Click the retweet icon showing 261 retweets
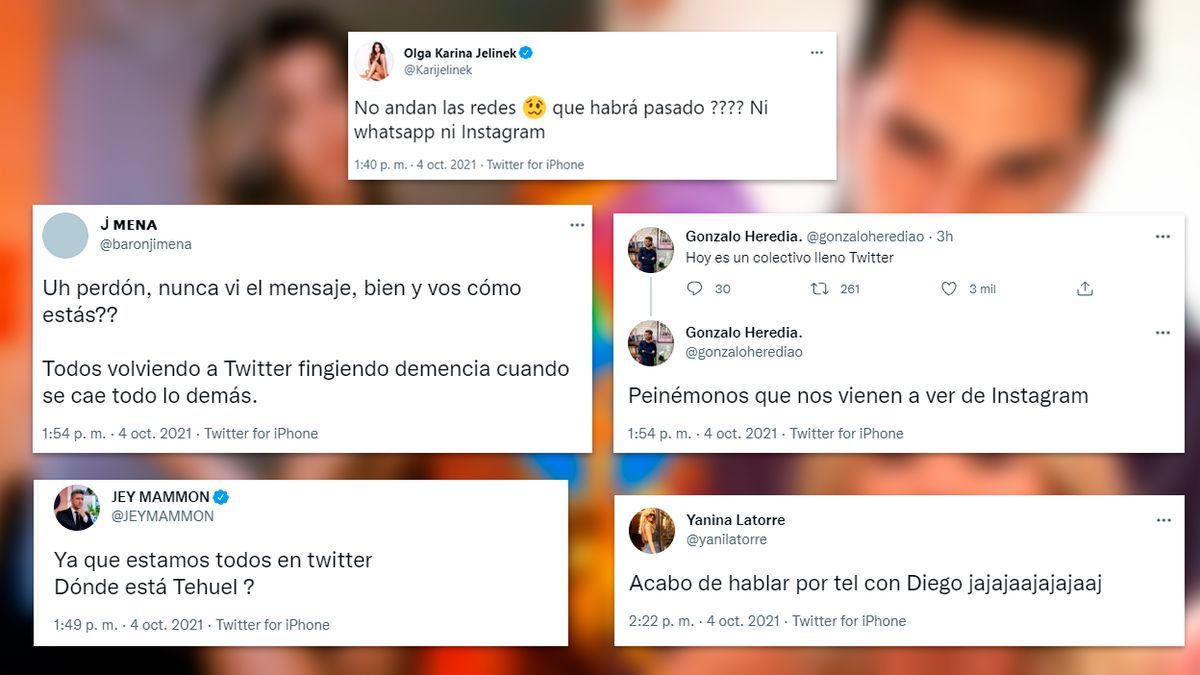This screenshot has width=1200, height=675. (x=819, y=289)
